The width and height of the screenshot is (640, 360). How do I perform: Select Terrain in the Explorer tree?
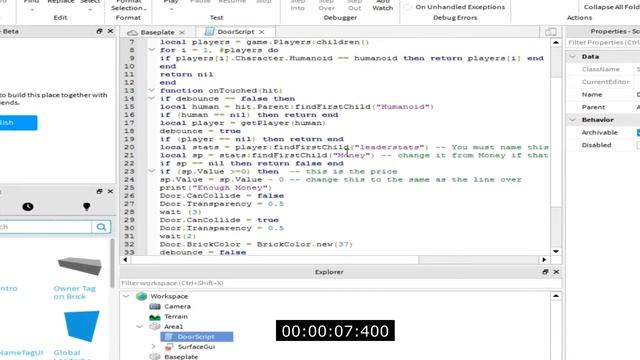tap(176, 316)
